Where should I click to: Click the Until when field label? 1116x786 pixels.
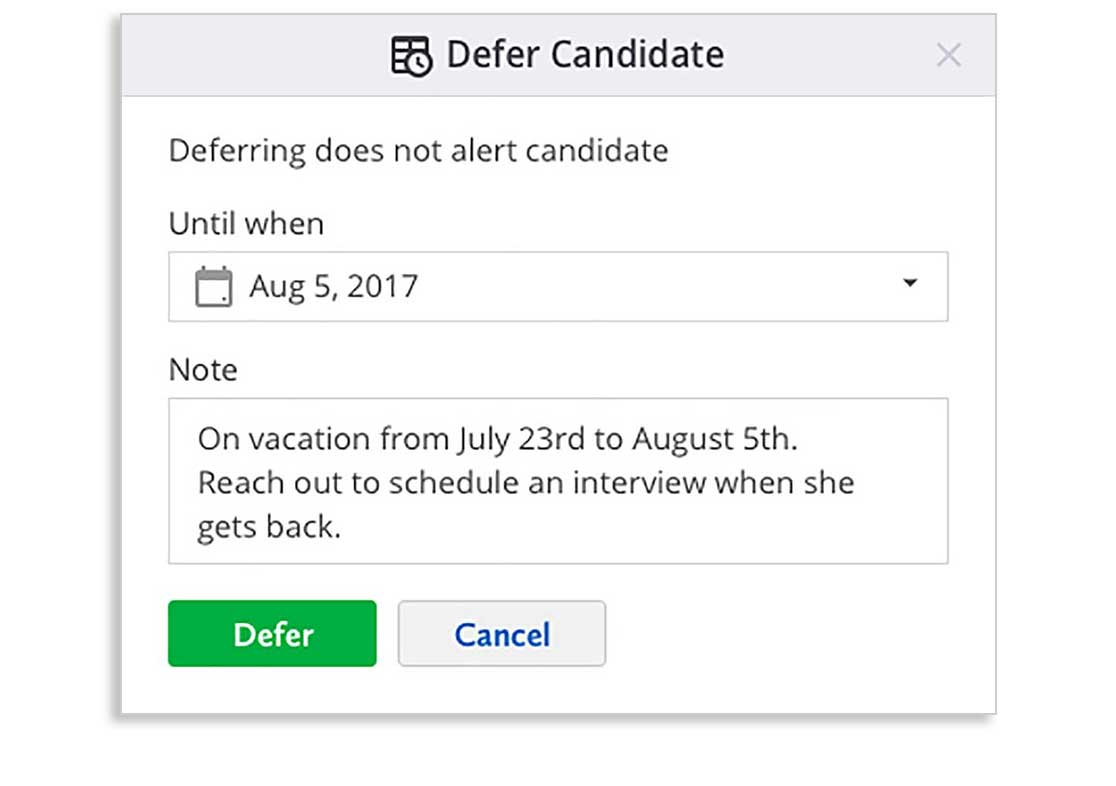coord(246,224)
